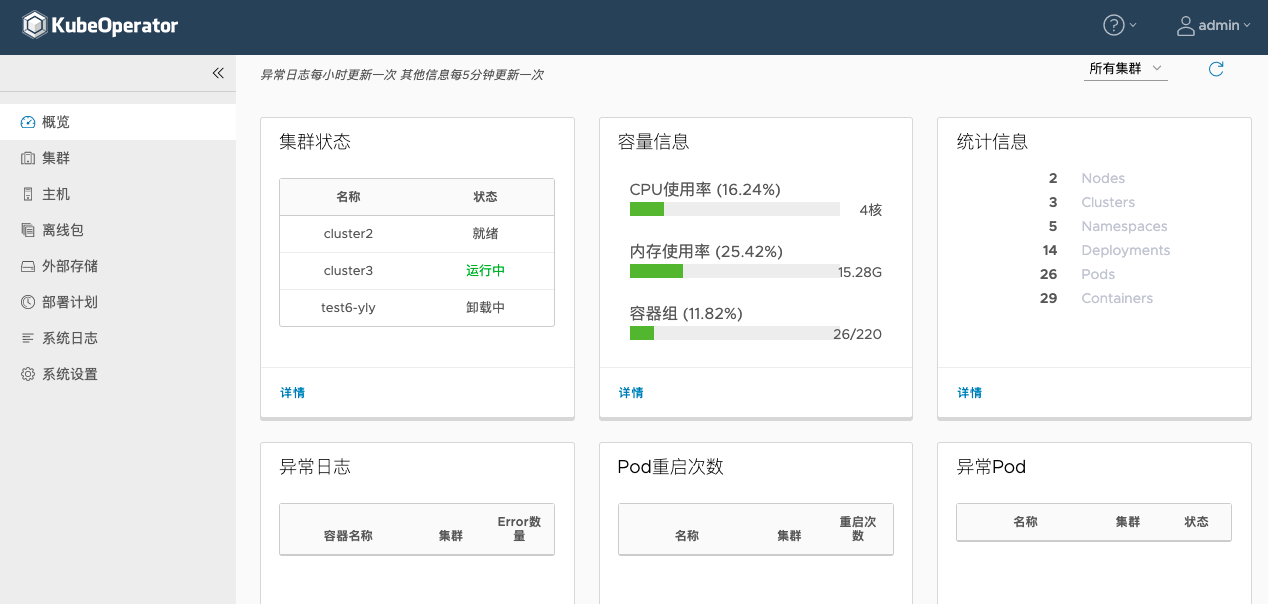Screen dimensions: 1268x604
Task: Click the admin user avatar icon
Action: coord(1185,26)
